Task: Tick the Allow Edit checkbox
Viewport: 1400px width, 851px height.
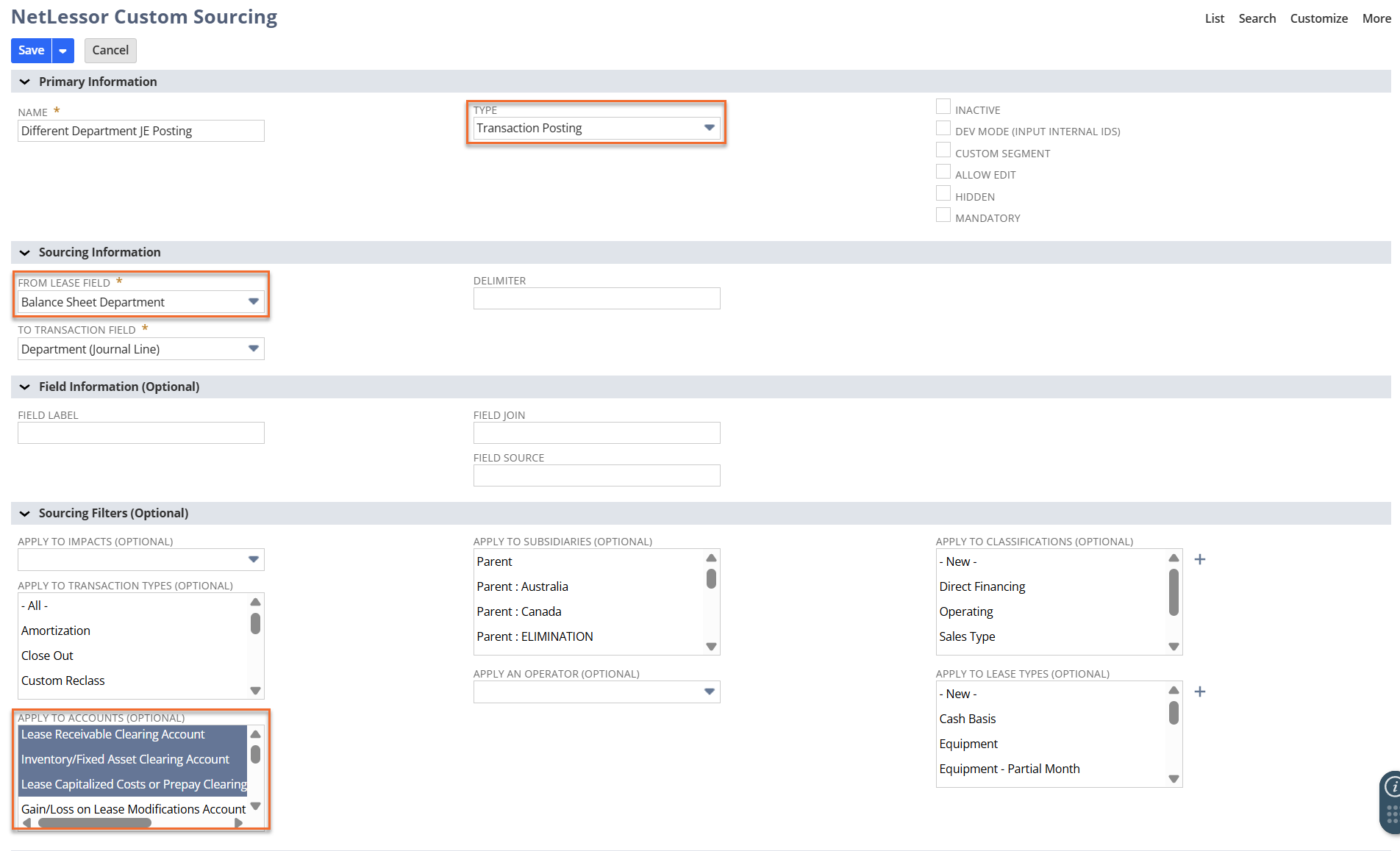Action: [x=943, y=172]
